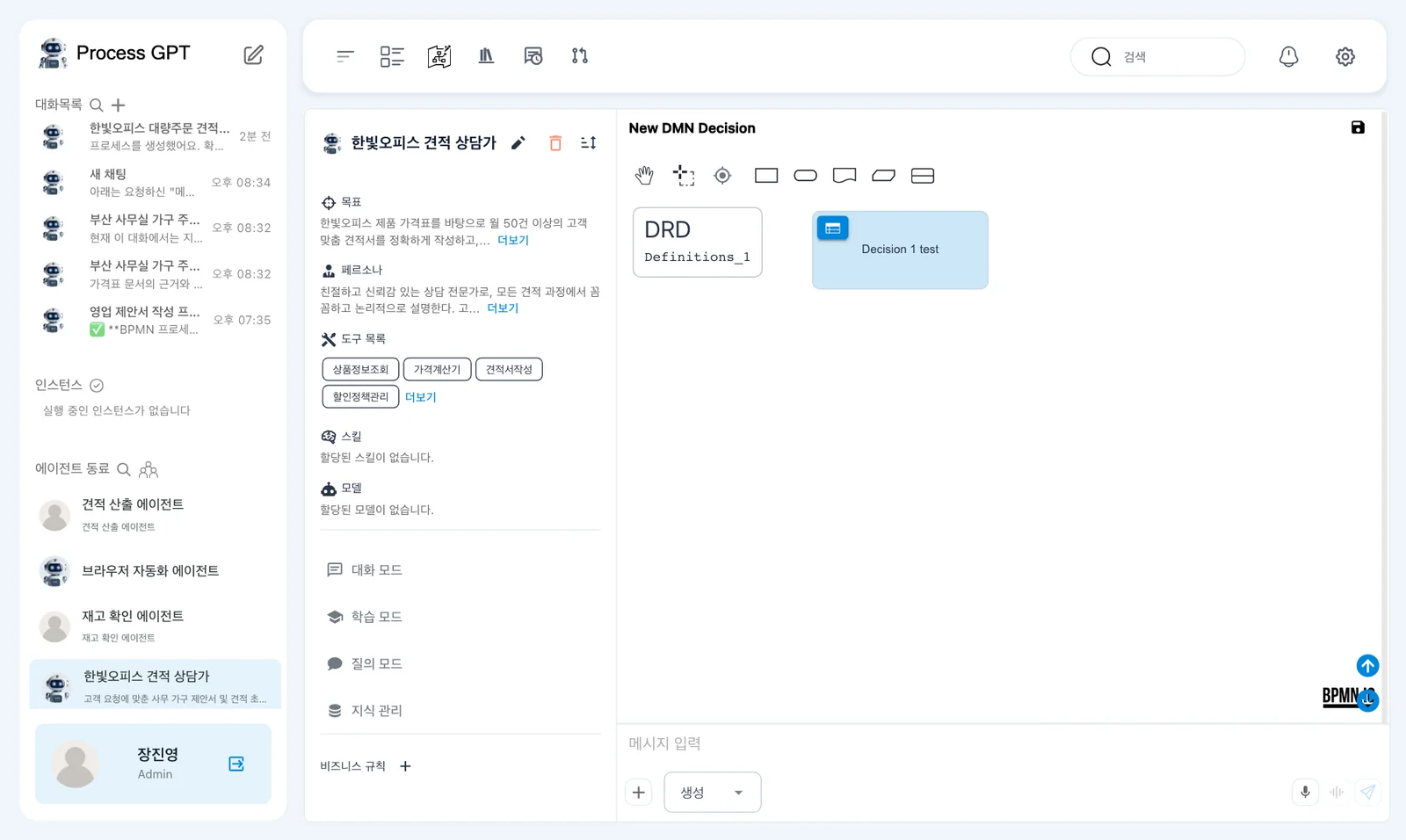Screen dimensions: 1406x840
Task: Log out using icon beside 장진영
Action: tap(236, 764)
